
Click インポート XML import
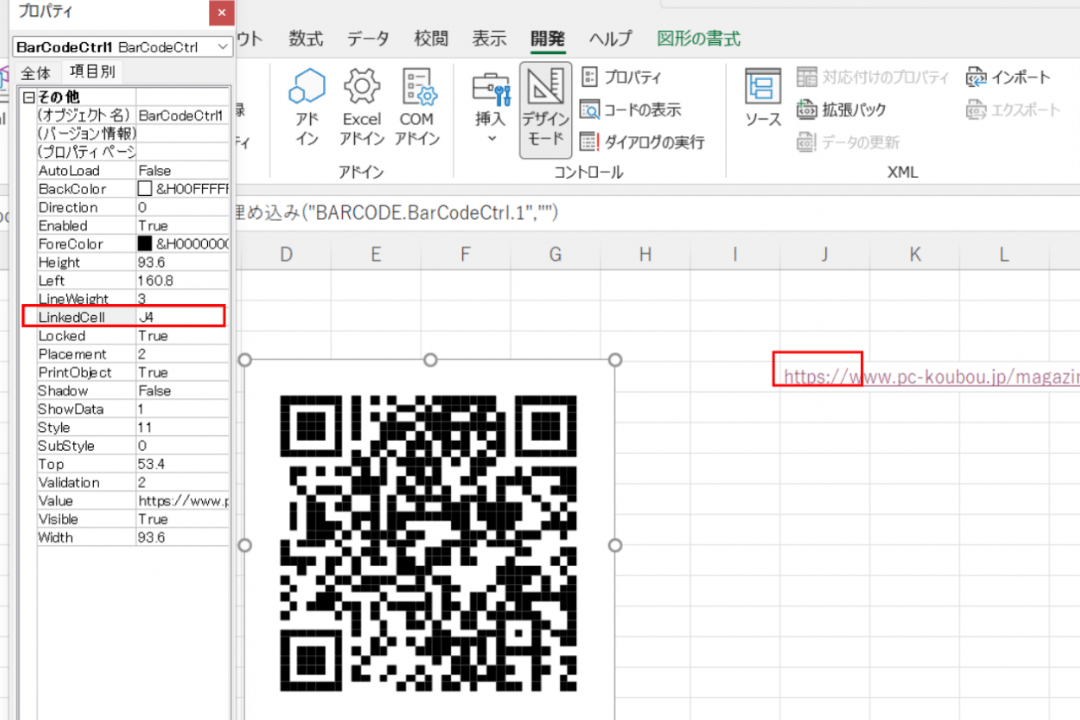[x=1008, y=77]
